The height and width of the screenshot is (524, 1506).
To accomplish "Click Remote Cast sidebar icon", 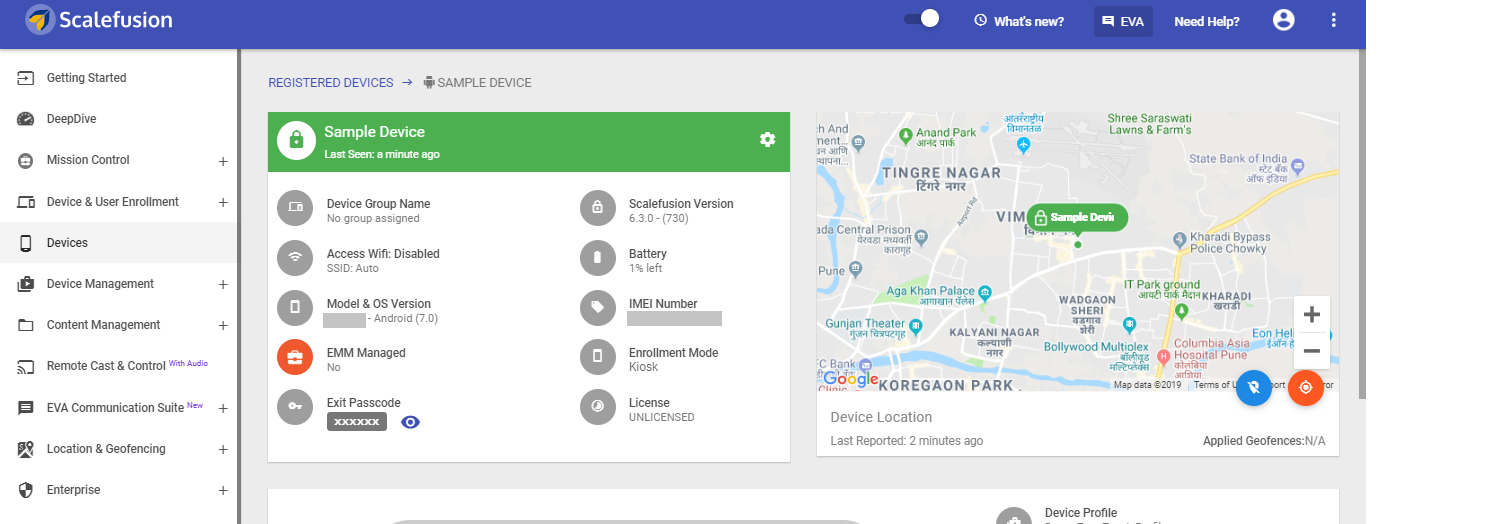I will coord(26,367).
